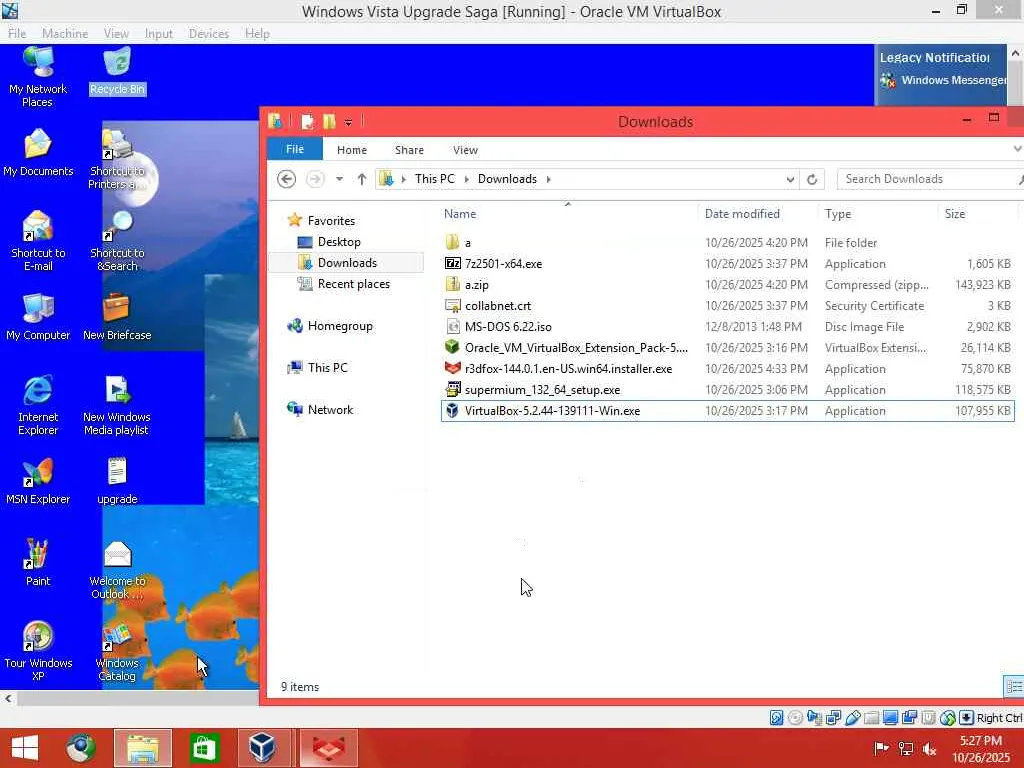1024x768 pixels.
Task: Open the File ribbon tab
Action: [295, 150]
